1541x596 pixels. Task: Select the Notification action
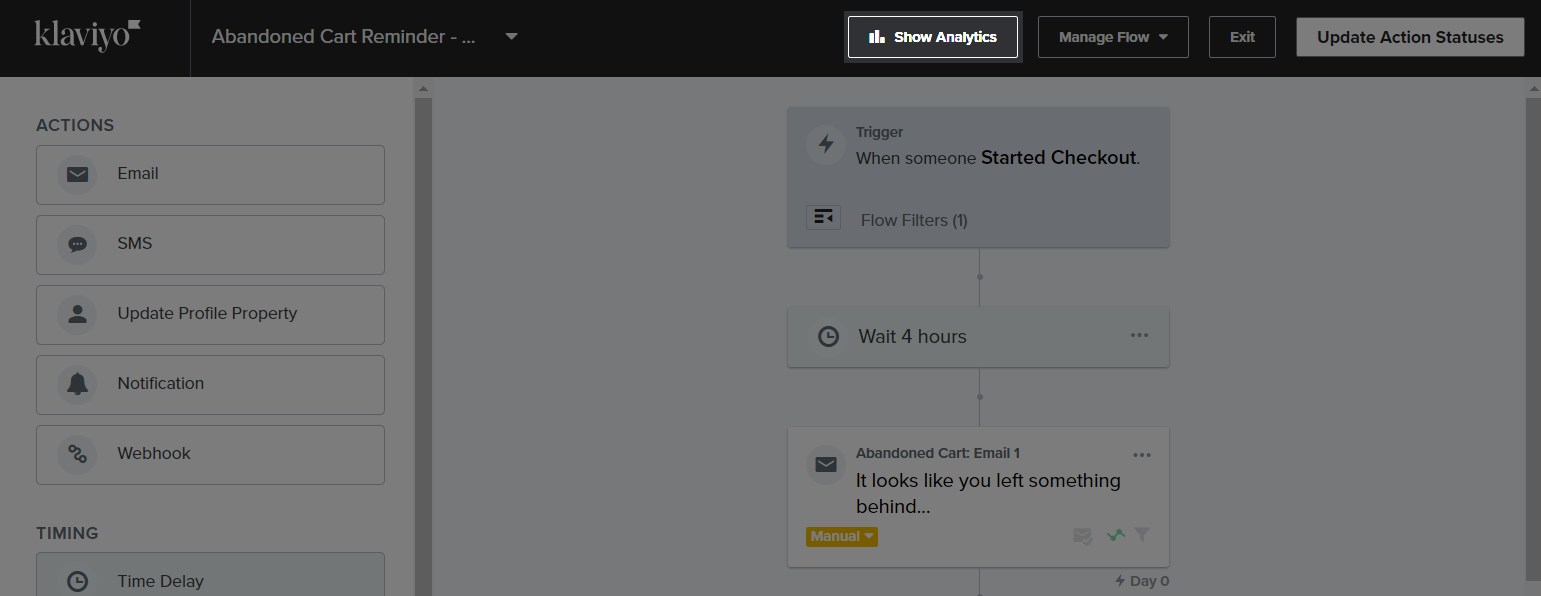click(x=210, y=385)
